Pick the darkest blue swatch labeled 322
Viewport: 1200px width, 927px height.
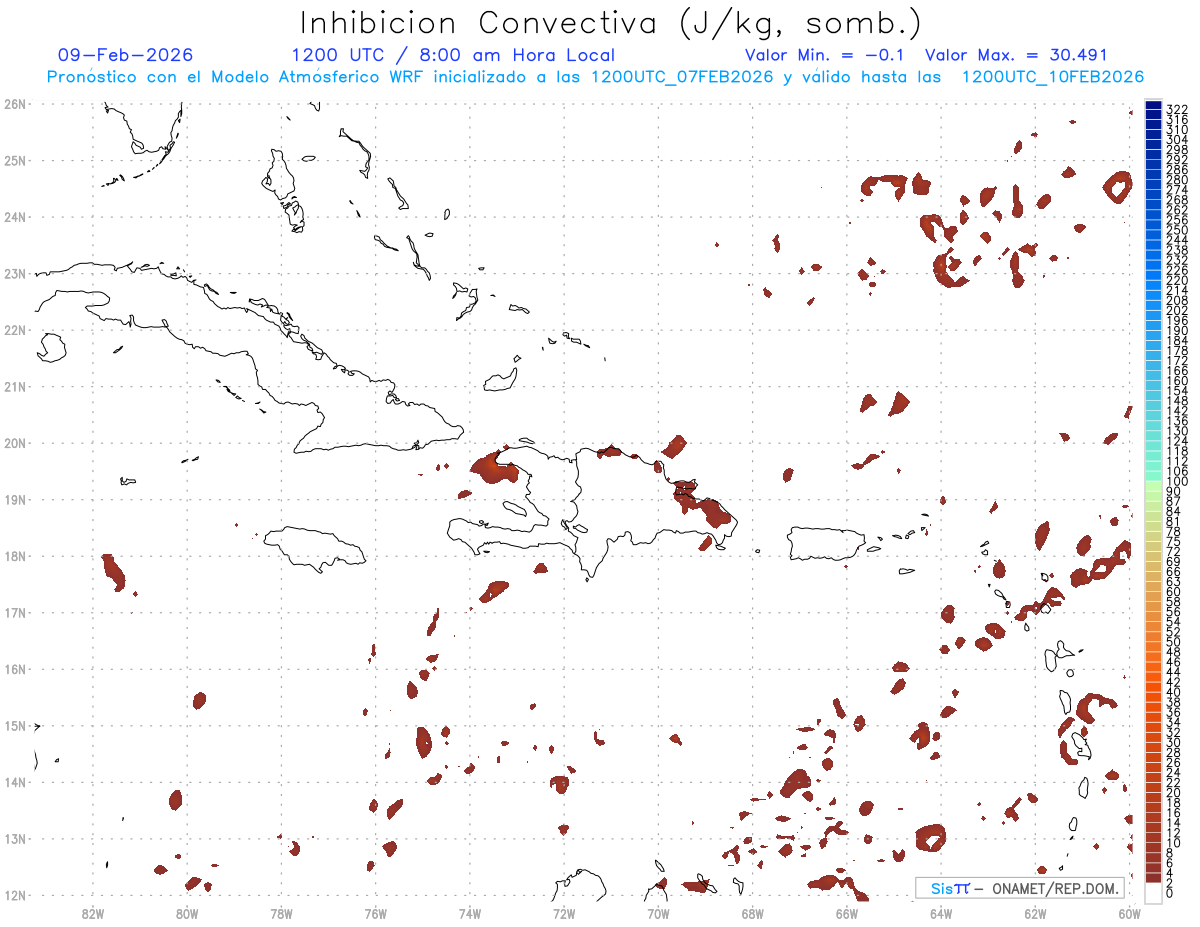click(x=1153, y=104)
